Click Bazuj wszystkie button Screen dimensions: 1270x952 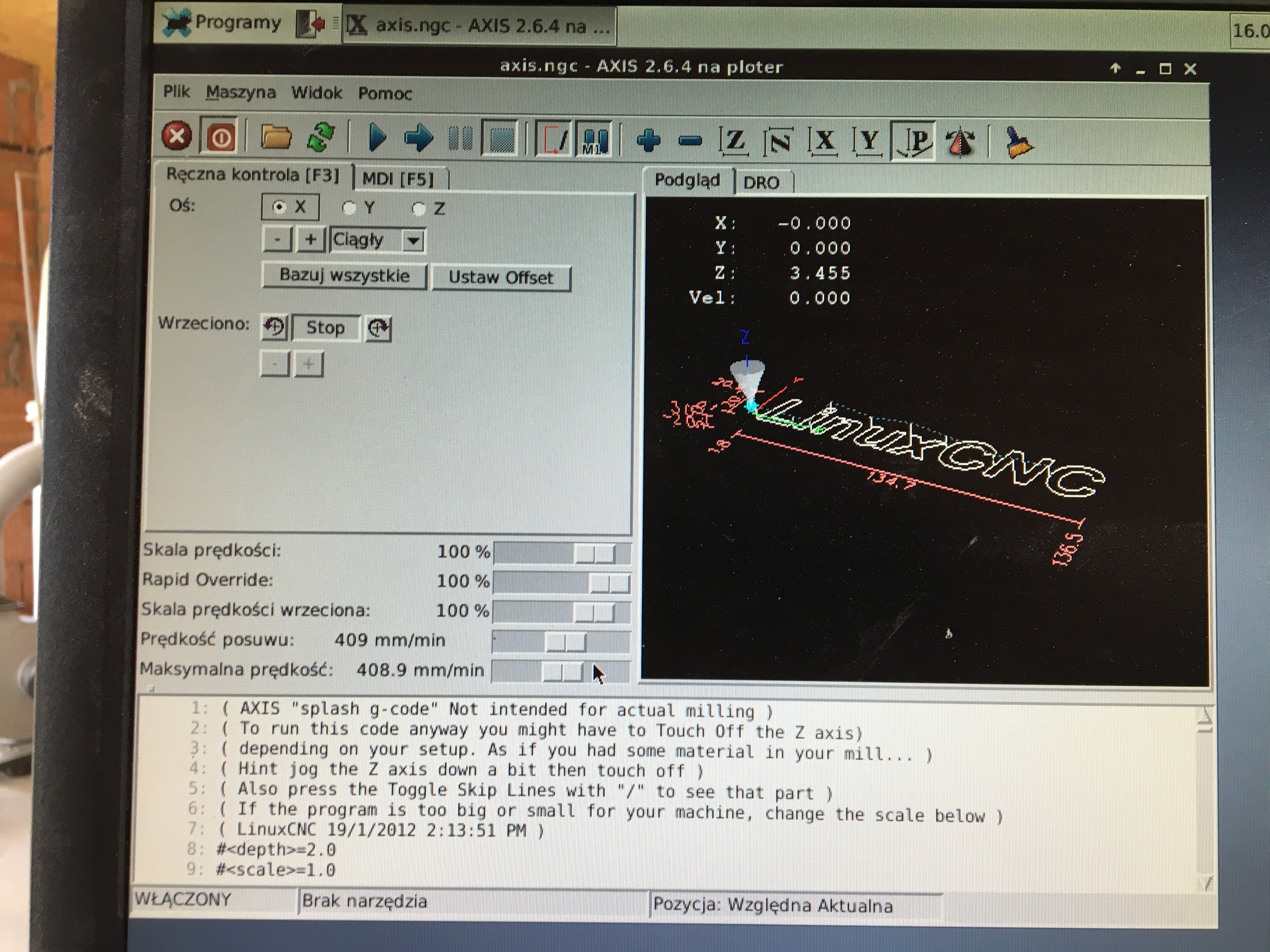(345, 276)
